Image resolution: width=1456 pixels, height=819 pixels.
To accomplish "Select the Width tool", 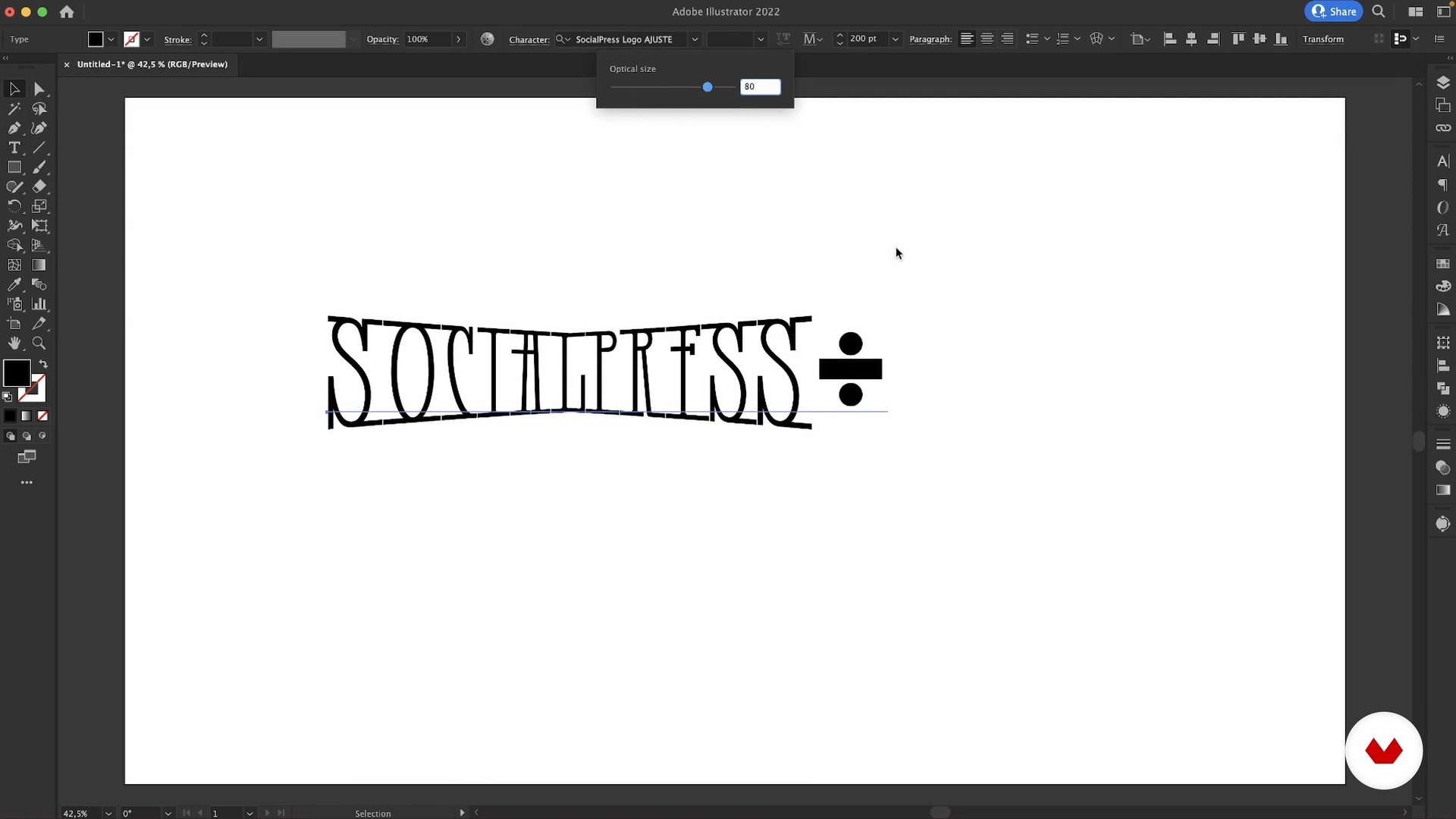I will [x=14, y=226].
